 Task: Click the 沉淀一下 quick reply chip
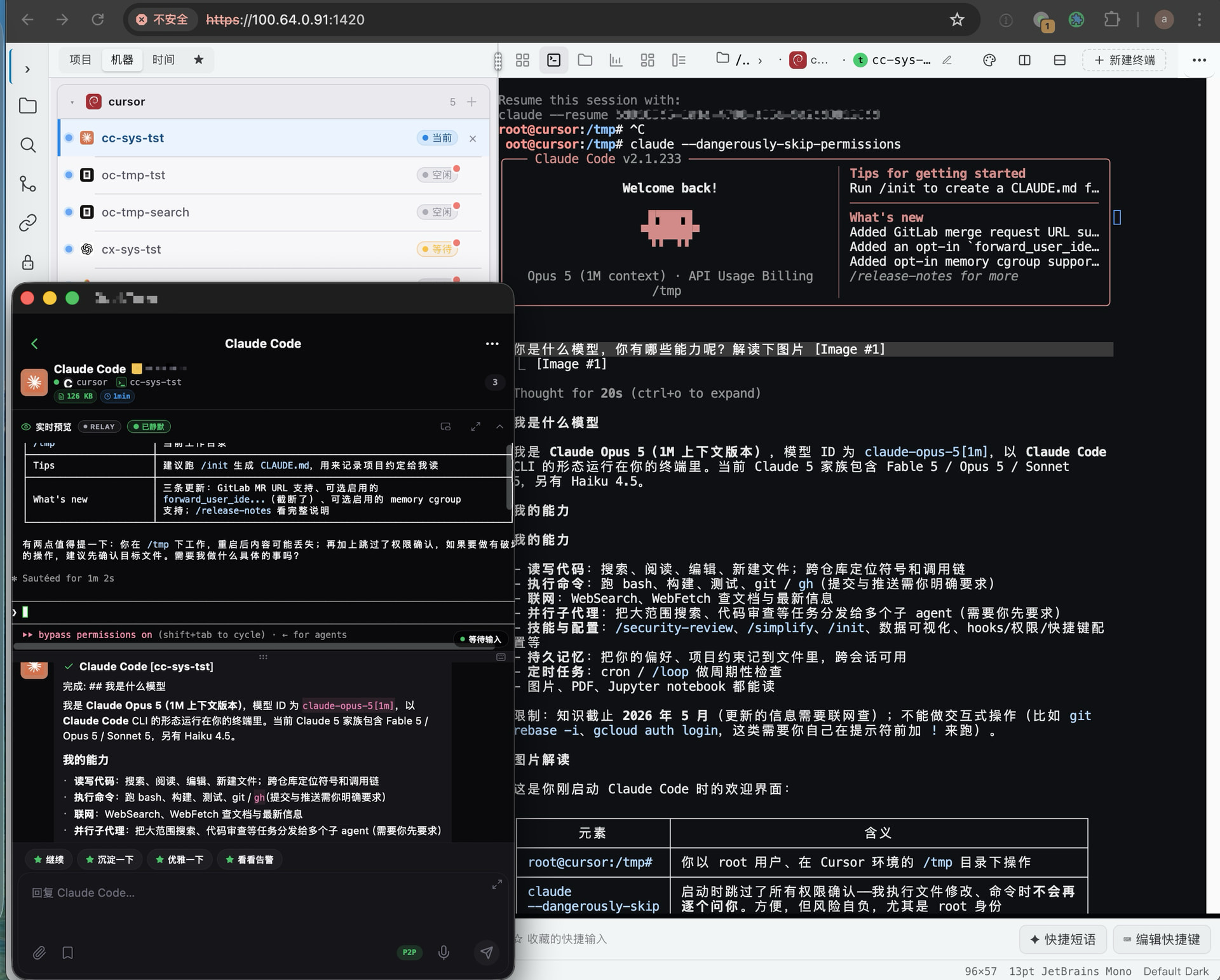[109, 860]
